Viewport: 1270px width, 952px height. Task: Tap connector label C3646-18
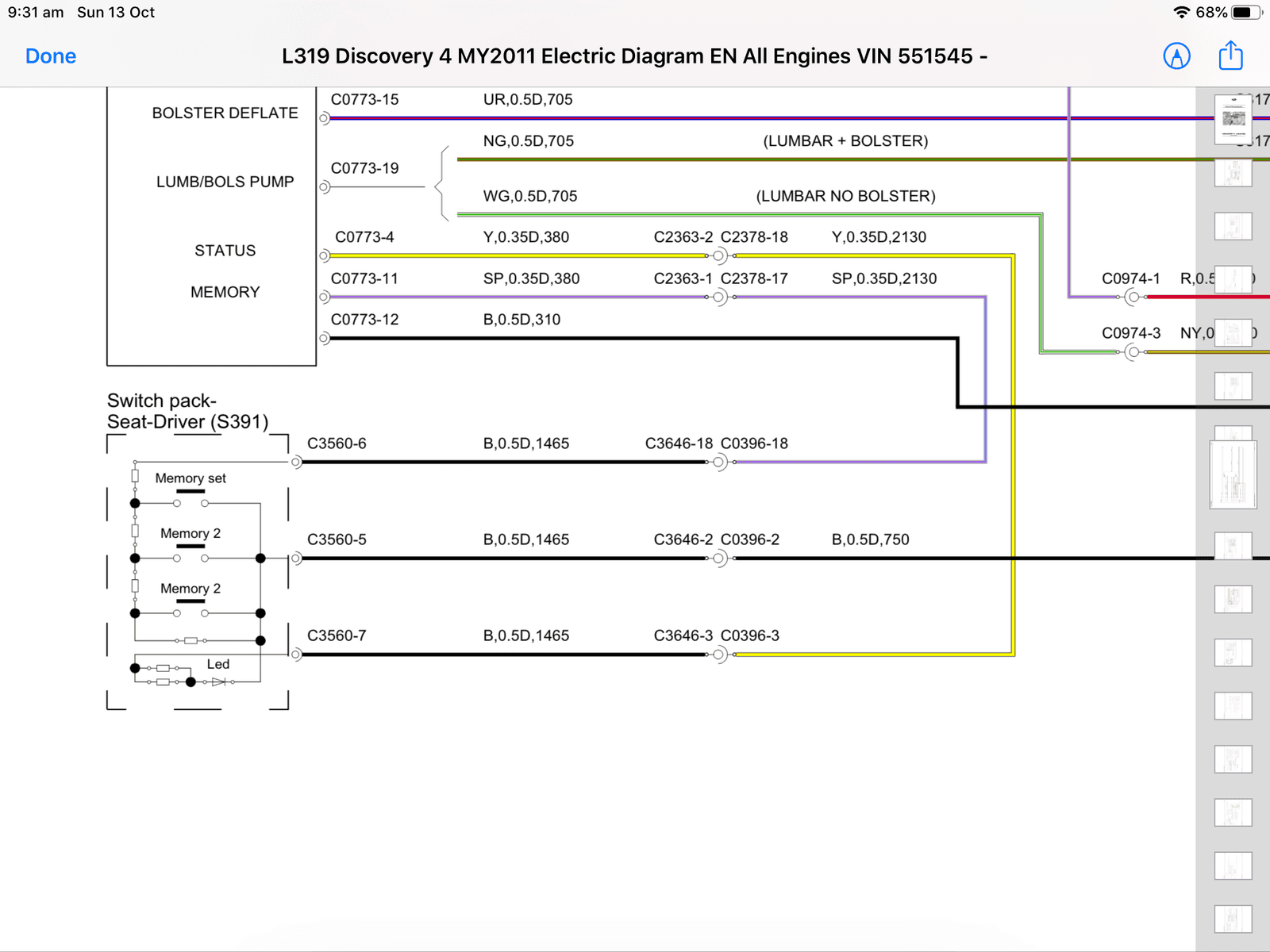point(679,443)
